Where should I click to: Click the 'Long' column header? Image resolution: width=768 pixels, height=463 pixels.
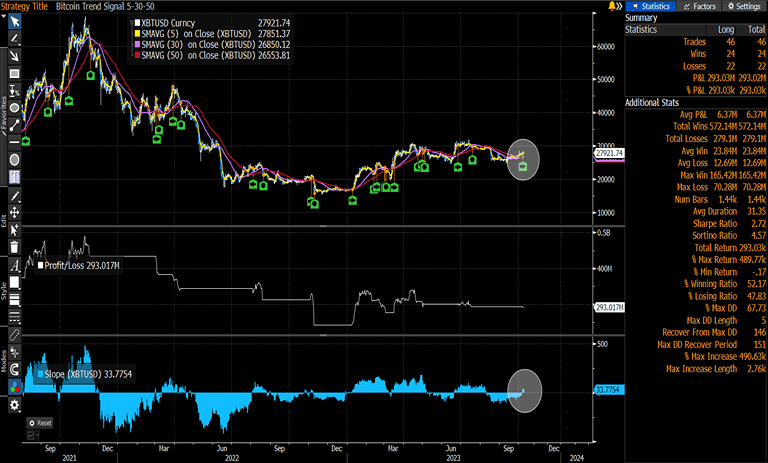pyautogui.click(x=726, y=30)
